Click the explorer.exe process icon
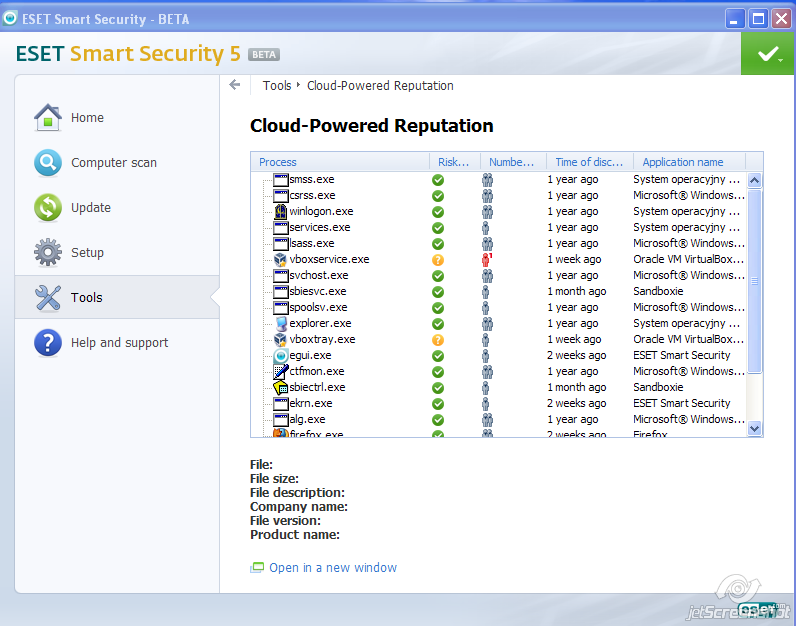The height and width of the screenshot is (626, 796). click(280, 323)
